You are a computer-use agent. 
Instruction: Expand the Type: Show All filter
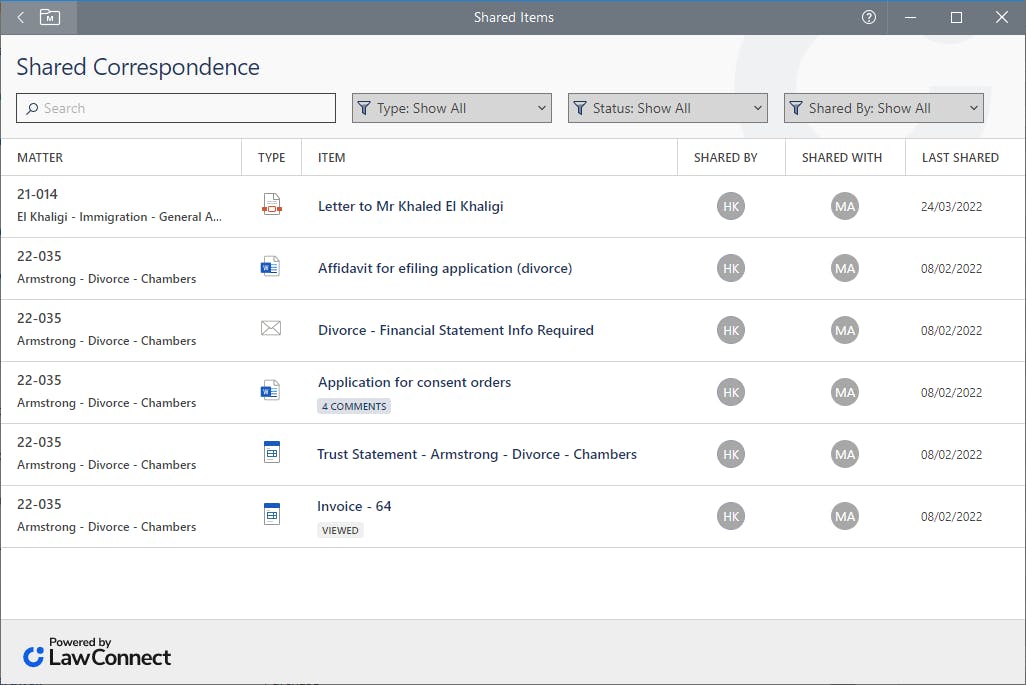(451, 108)
